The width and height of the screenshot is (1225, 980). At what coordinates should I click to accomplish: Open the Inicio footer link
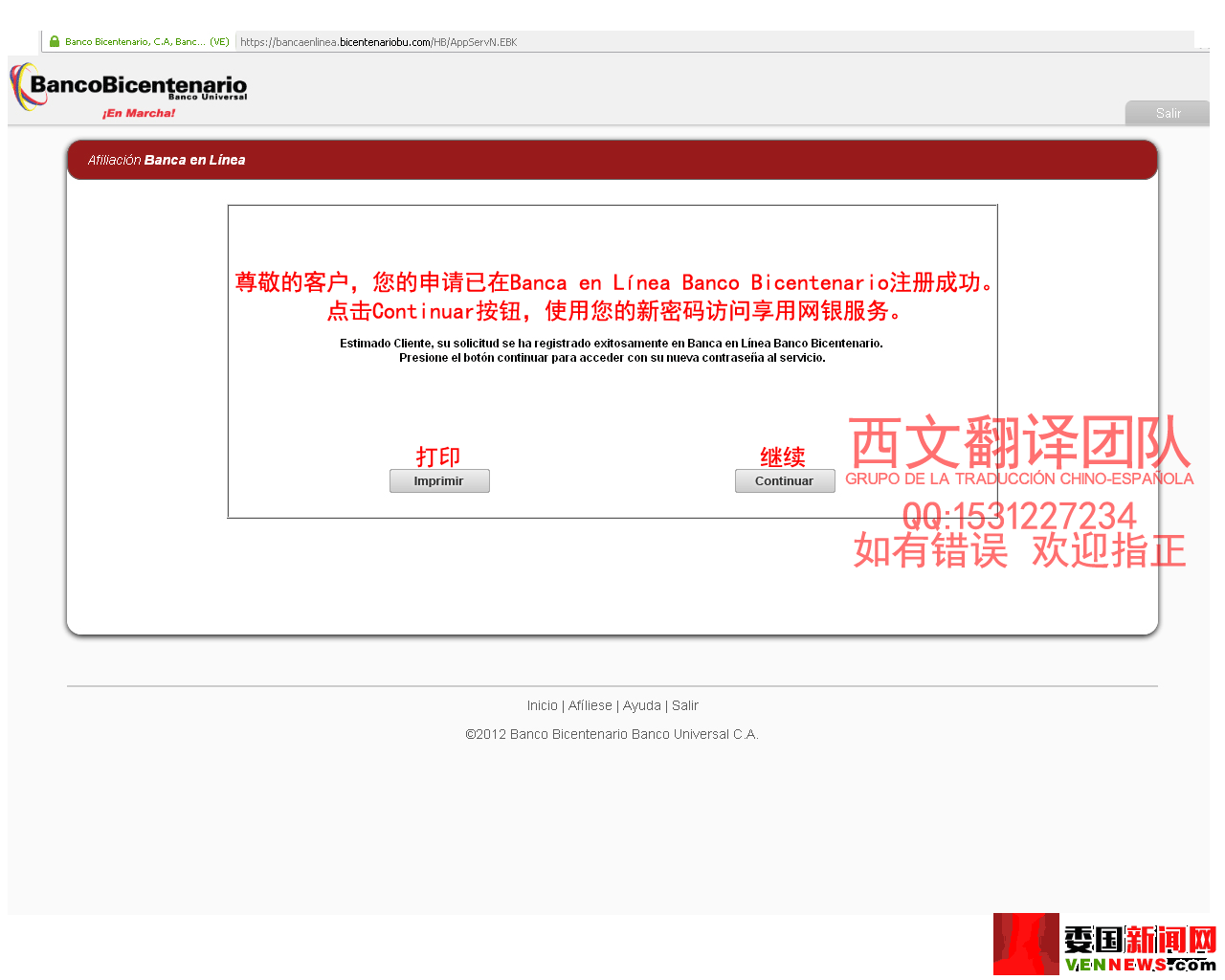tap(542, 705)
